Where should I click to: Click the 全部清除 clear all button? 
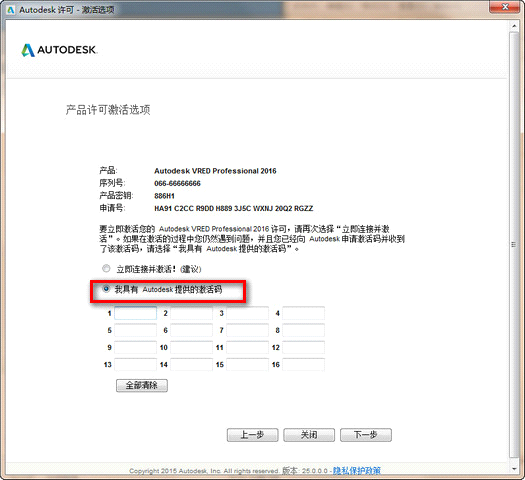pyautogui.click(x=142, y=385)
